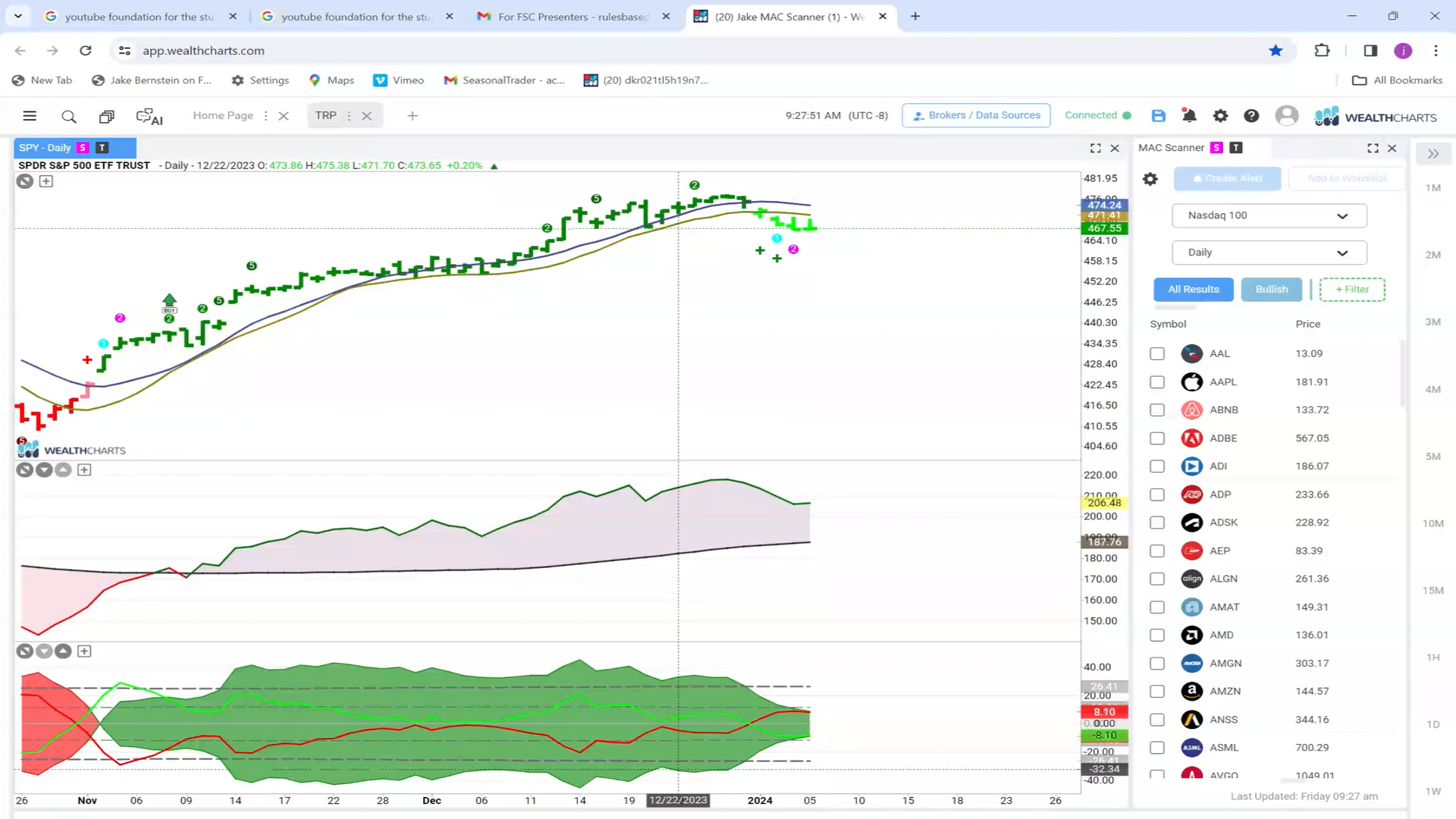Switch to Home Page workspace tab
This screenshot has width=1456, height=819.
pyautogui.click(x=223, y=115)
